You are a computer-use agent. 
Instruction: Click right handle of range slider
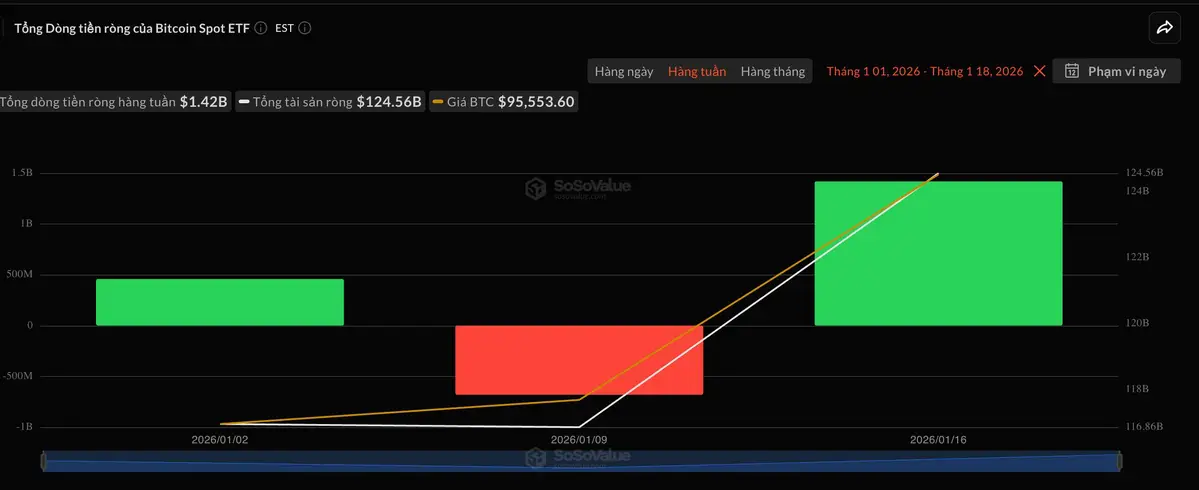pyautogui.click(x=1120, y=462)
